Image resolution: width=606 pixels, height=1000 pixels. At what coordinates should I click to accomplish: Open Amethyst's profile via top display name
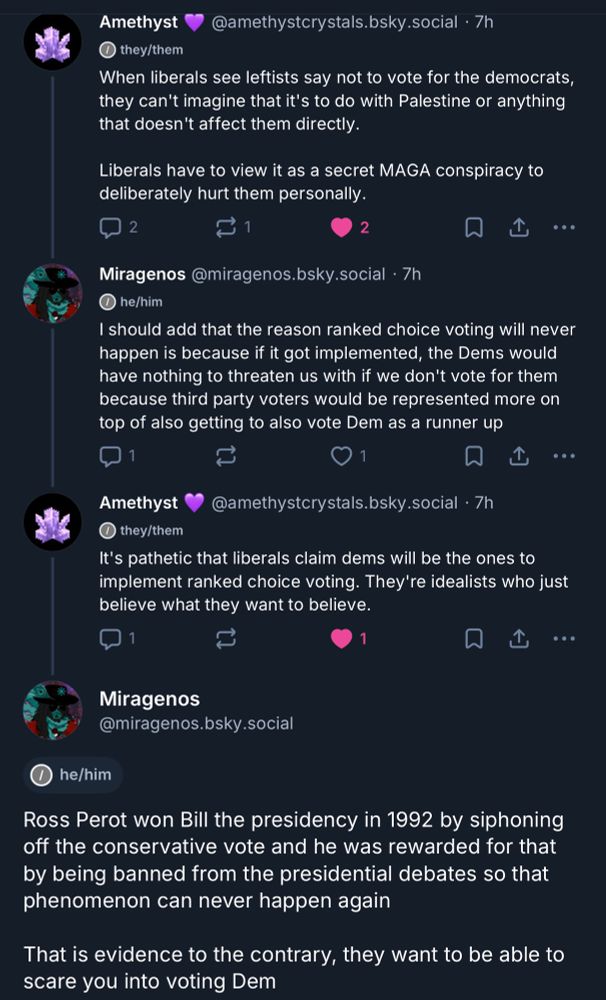pos(138,22)
